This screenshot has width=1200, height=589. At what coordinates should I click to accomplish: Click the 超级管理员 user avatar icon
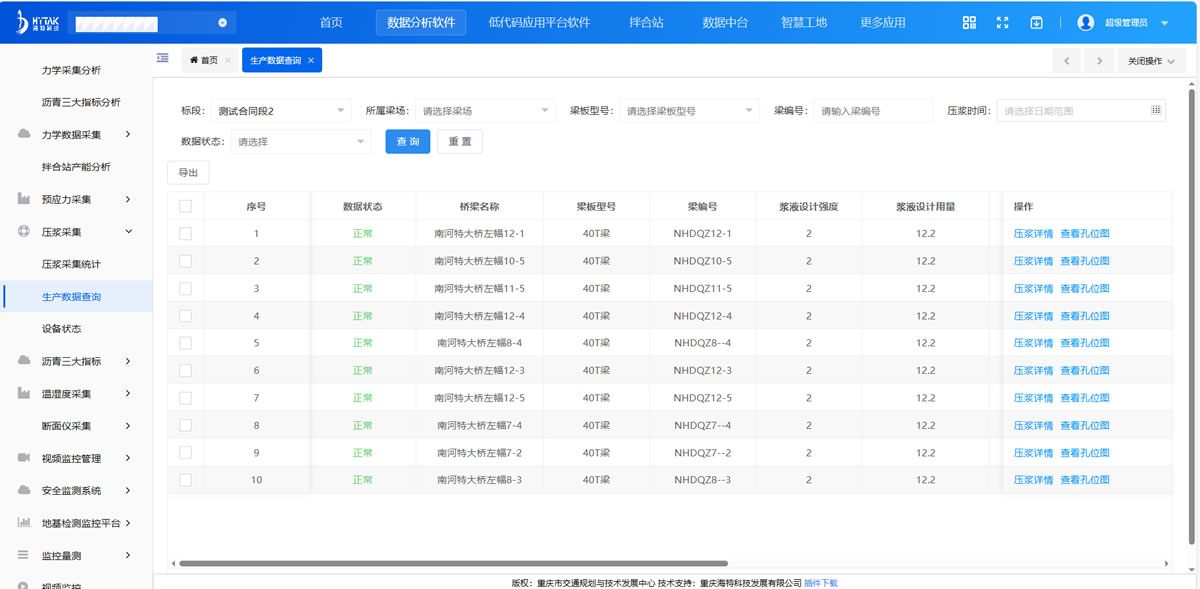pyautogui.click(x=1086, y=23)
